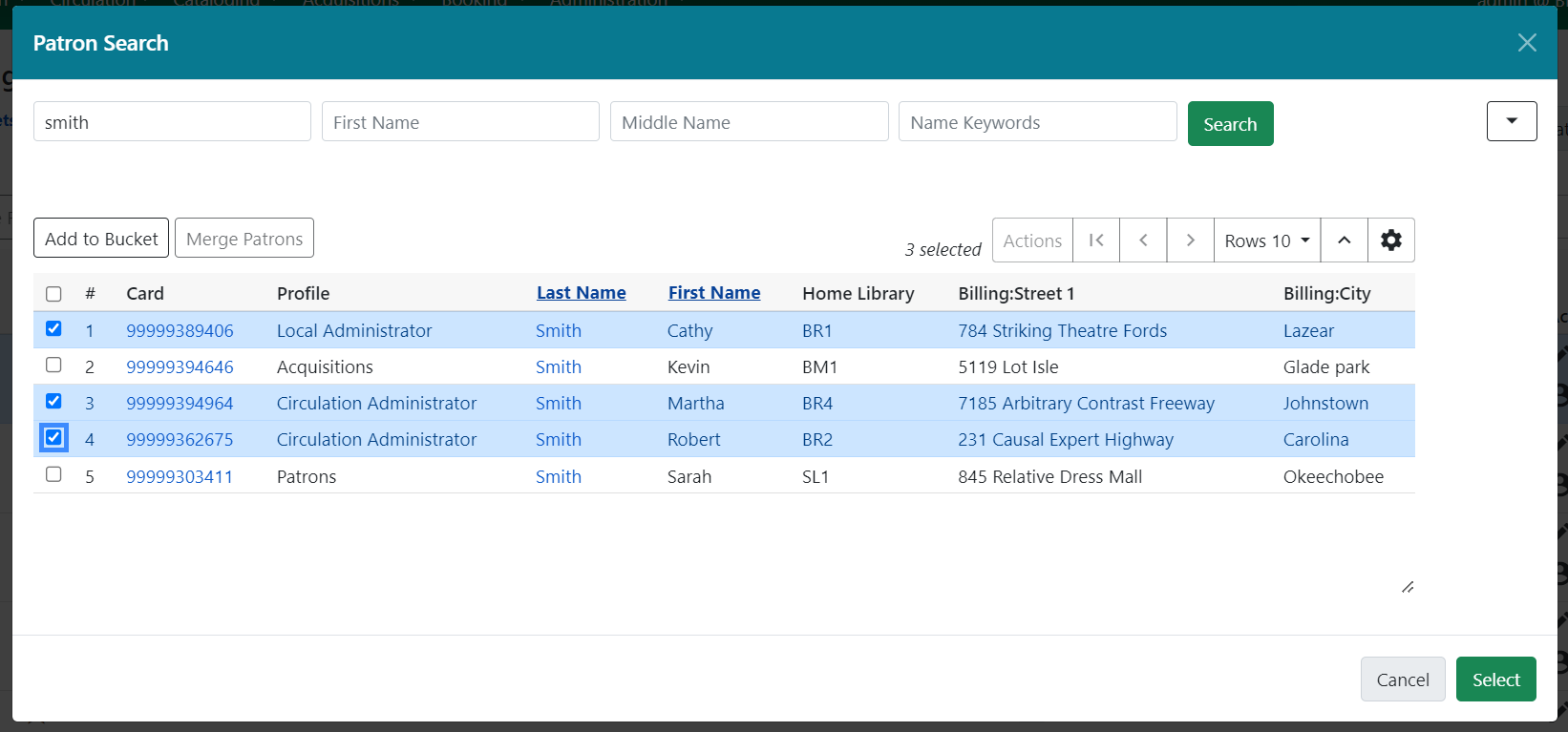Click the resize handle of results grid
1568x732 pixels.
point(1408,587)
